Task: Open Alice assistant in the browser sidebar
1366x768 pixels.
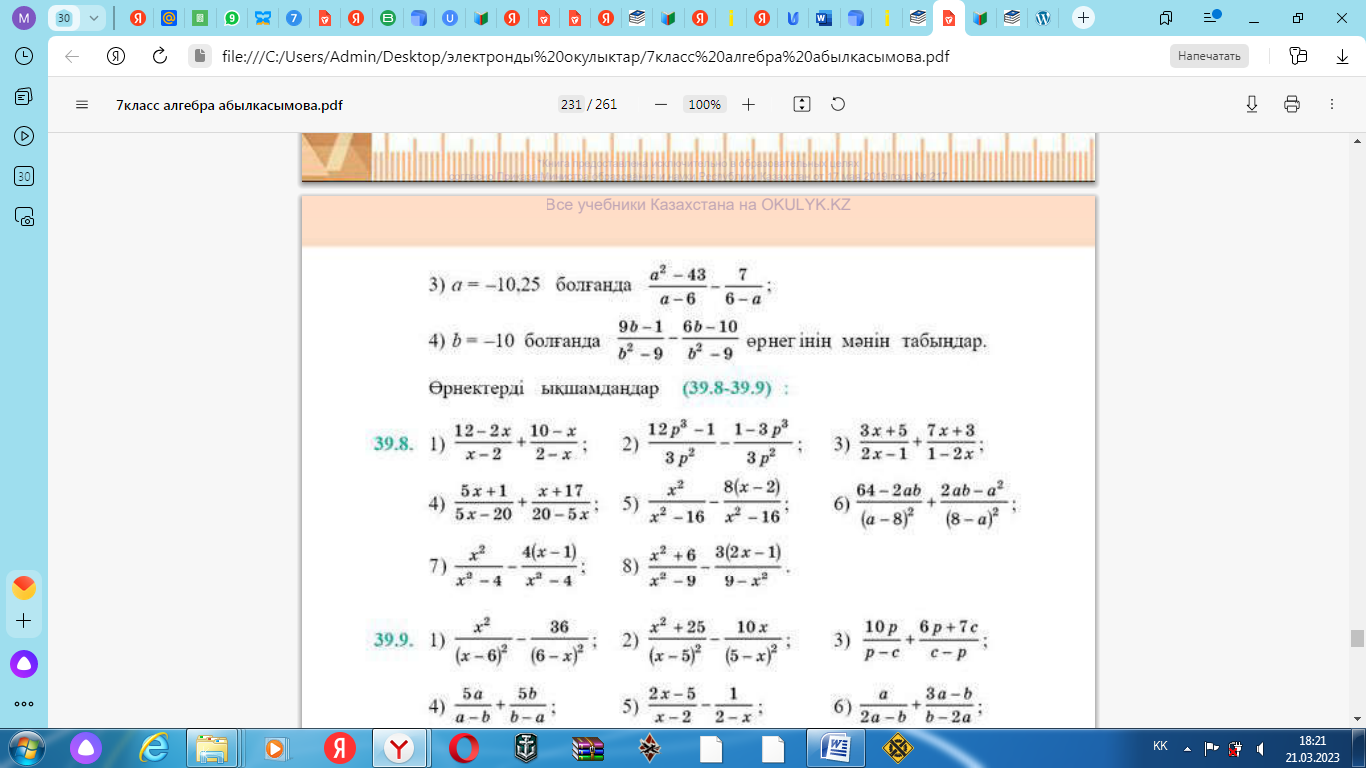Action: click(24, 663)
